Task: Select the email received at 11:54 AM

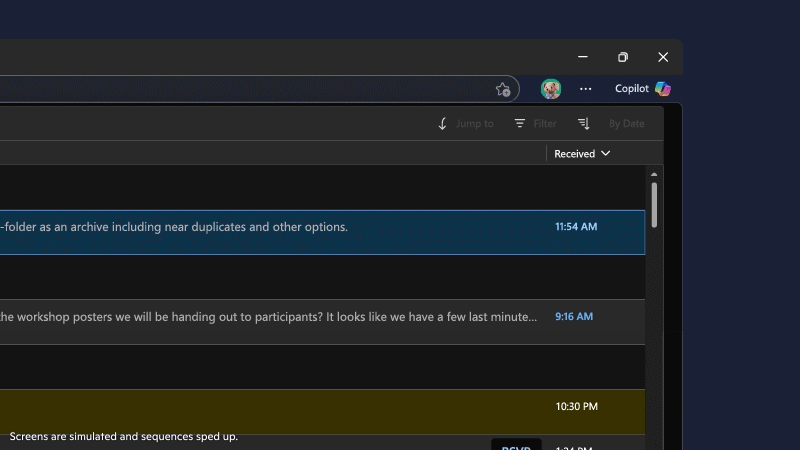Action: [300, 232]
